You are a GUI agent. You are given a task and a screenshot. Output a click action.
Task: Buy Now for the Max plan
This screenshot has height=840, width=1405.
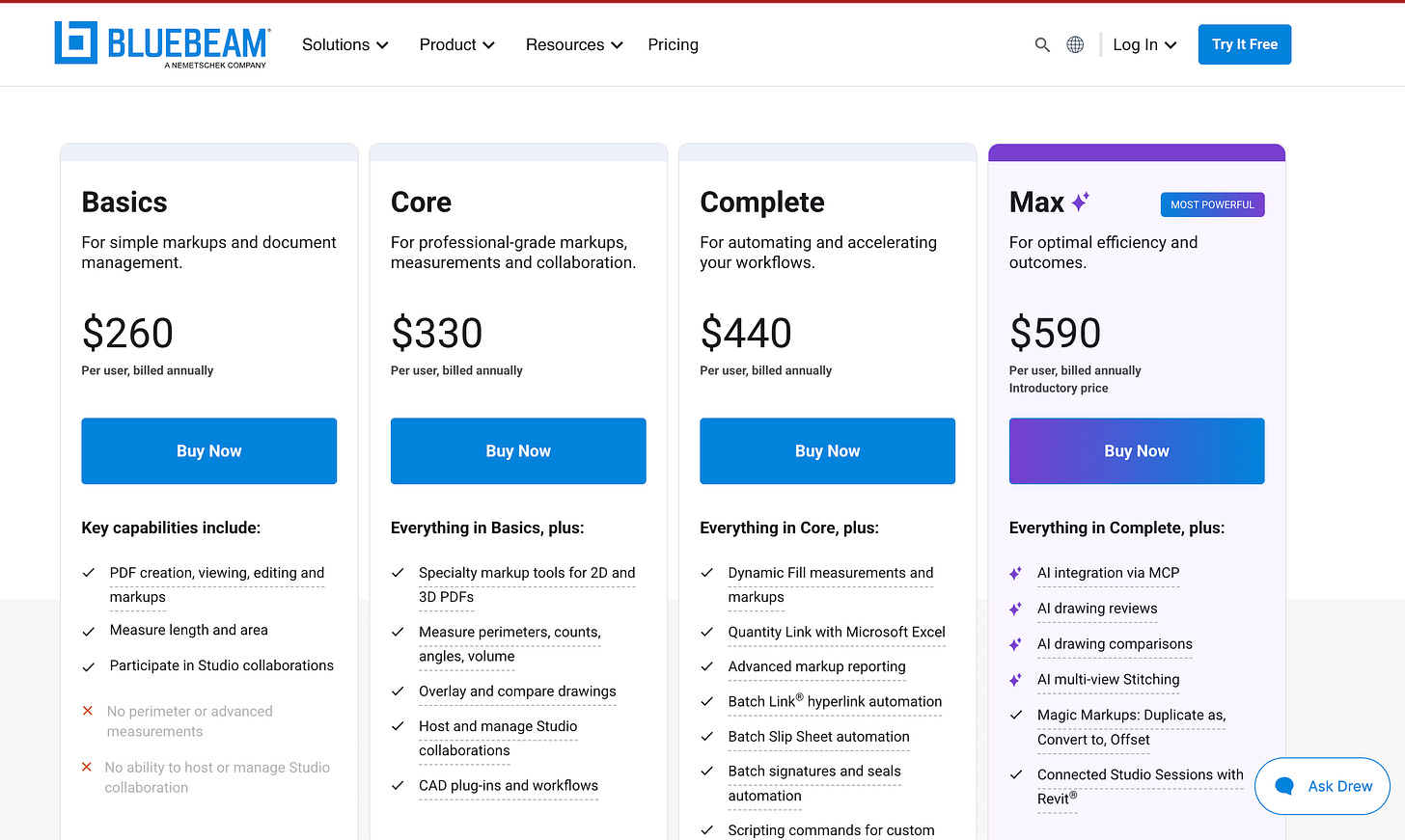tap(1137, 451)
